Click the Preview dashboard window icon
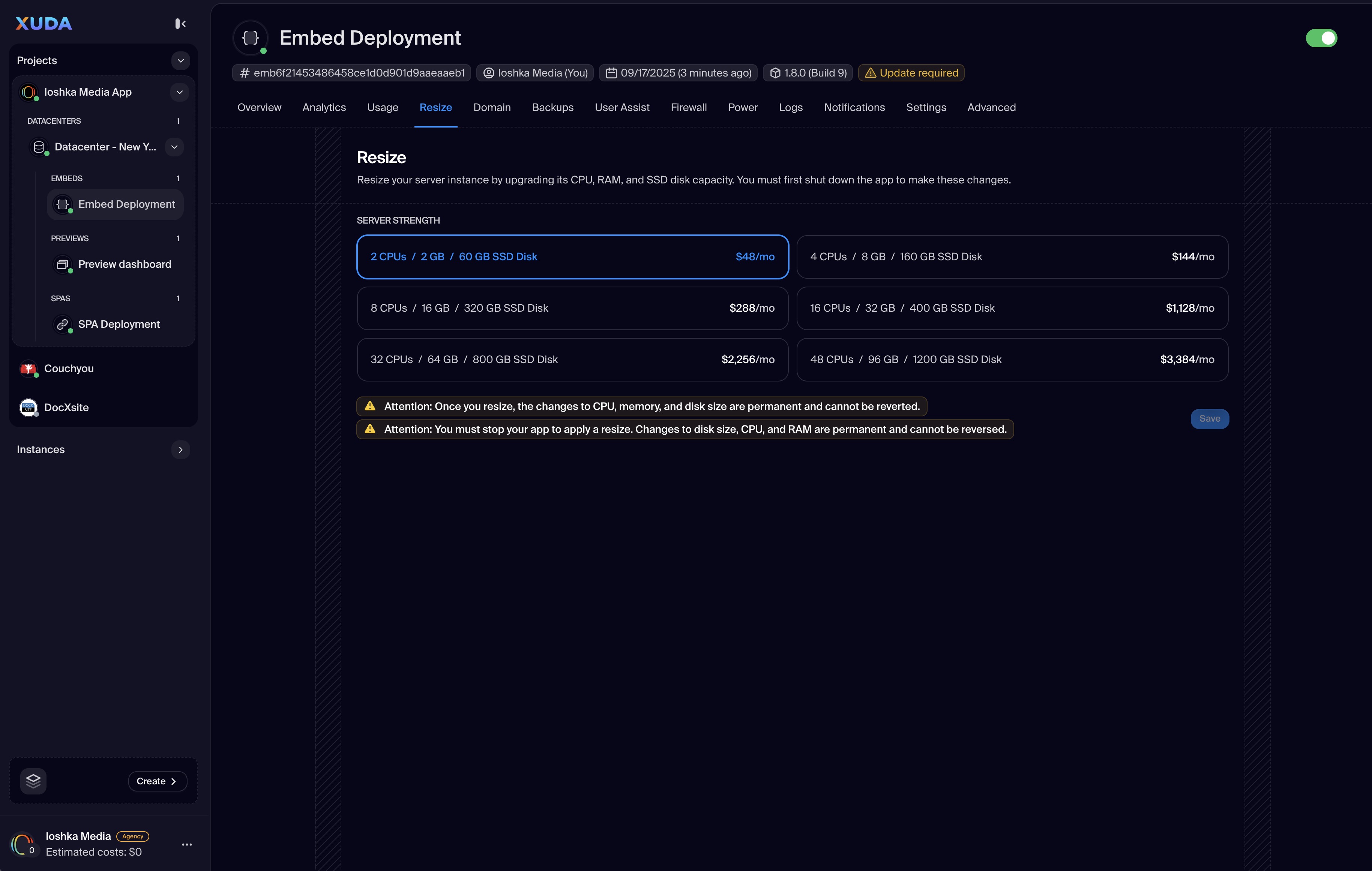The width and height of the screenshot is (1372, 871). click(63, 264)
